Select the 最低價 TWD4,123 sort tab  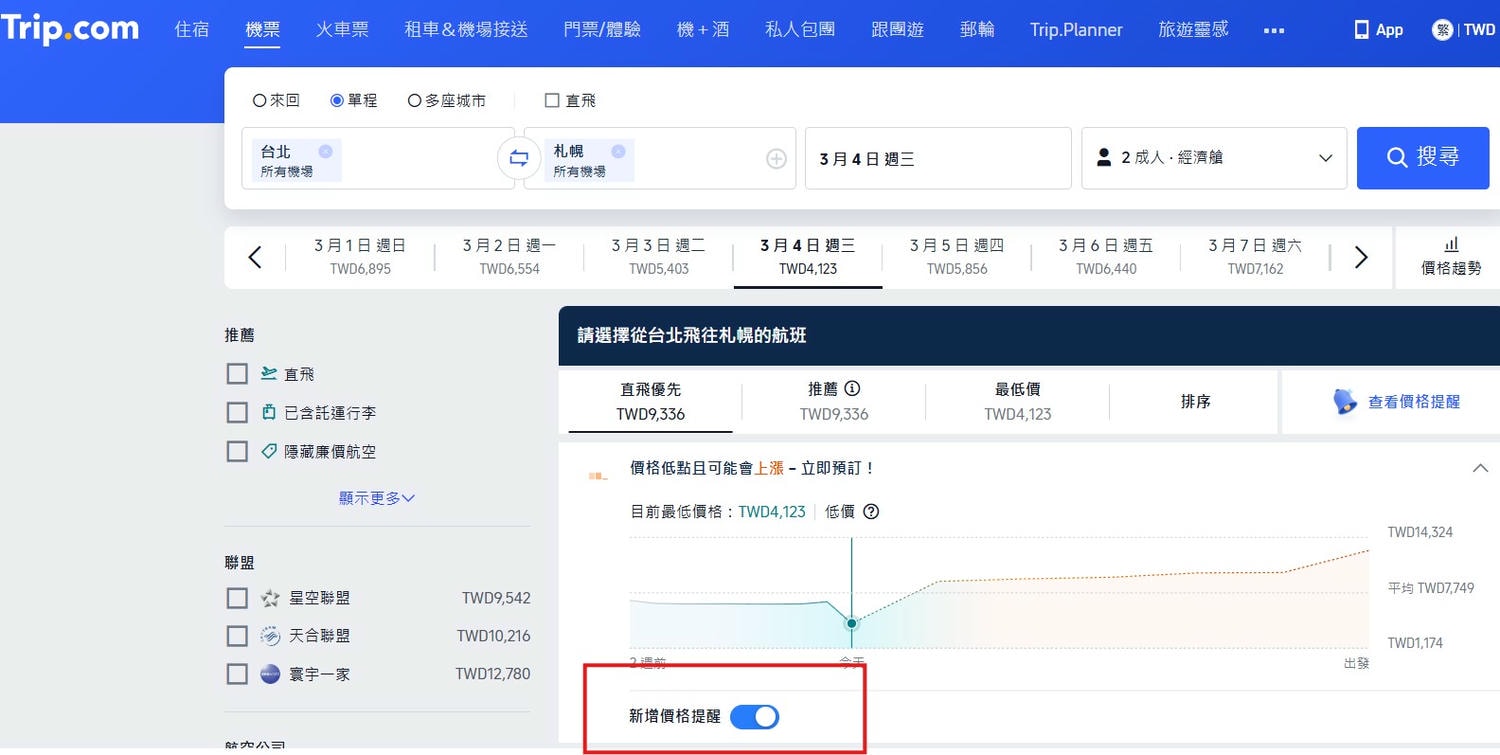coord(1018,401)
